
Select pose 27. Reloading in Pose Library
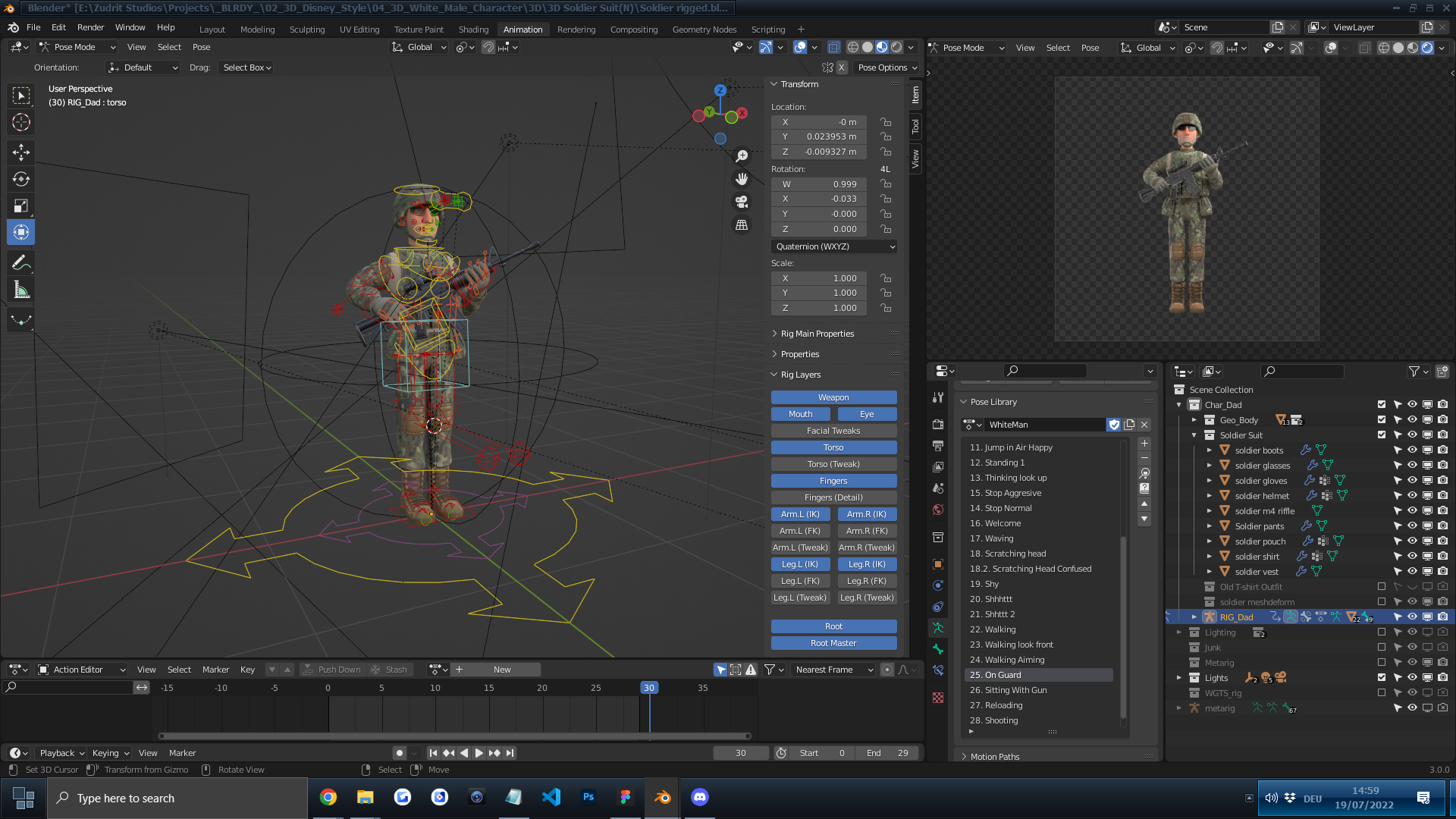point(1003,705)
